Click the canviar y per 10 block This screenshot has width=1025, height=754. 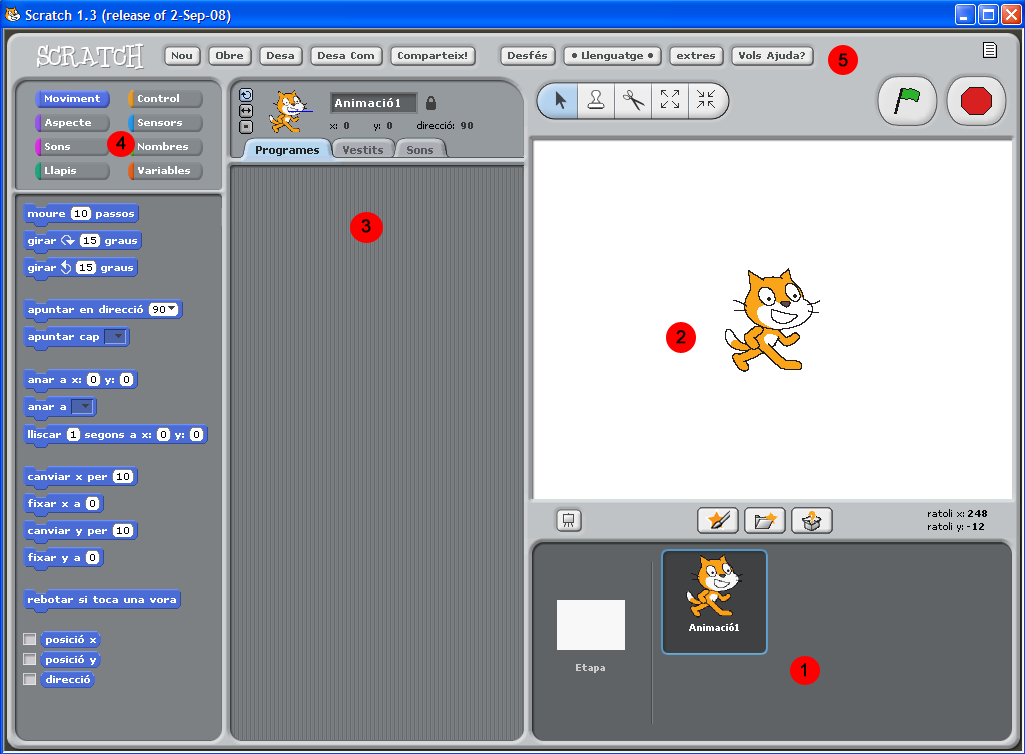coord(80,531)
